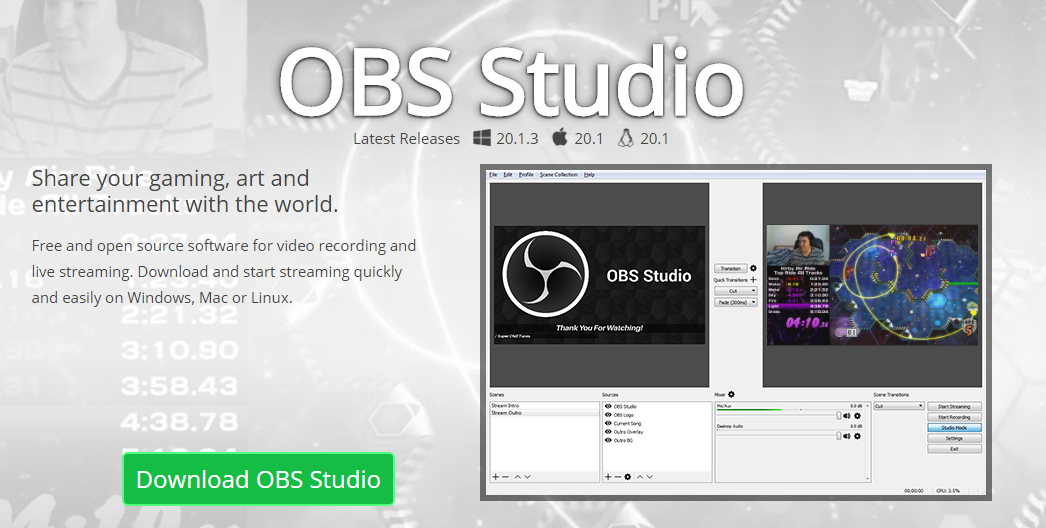Add a new scene with plus icon
Image resolution: width=1046 pixels, height=528 pixels.
tap(496, 477)
